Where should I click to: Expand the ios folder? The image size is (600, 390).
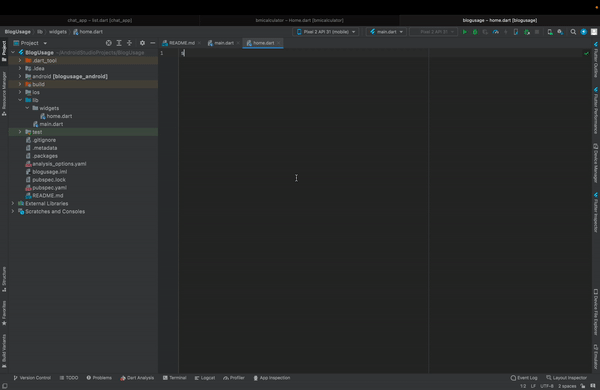[x=20, y=92]
